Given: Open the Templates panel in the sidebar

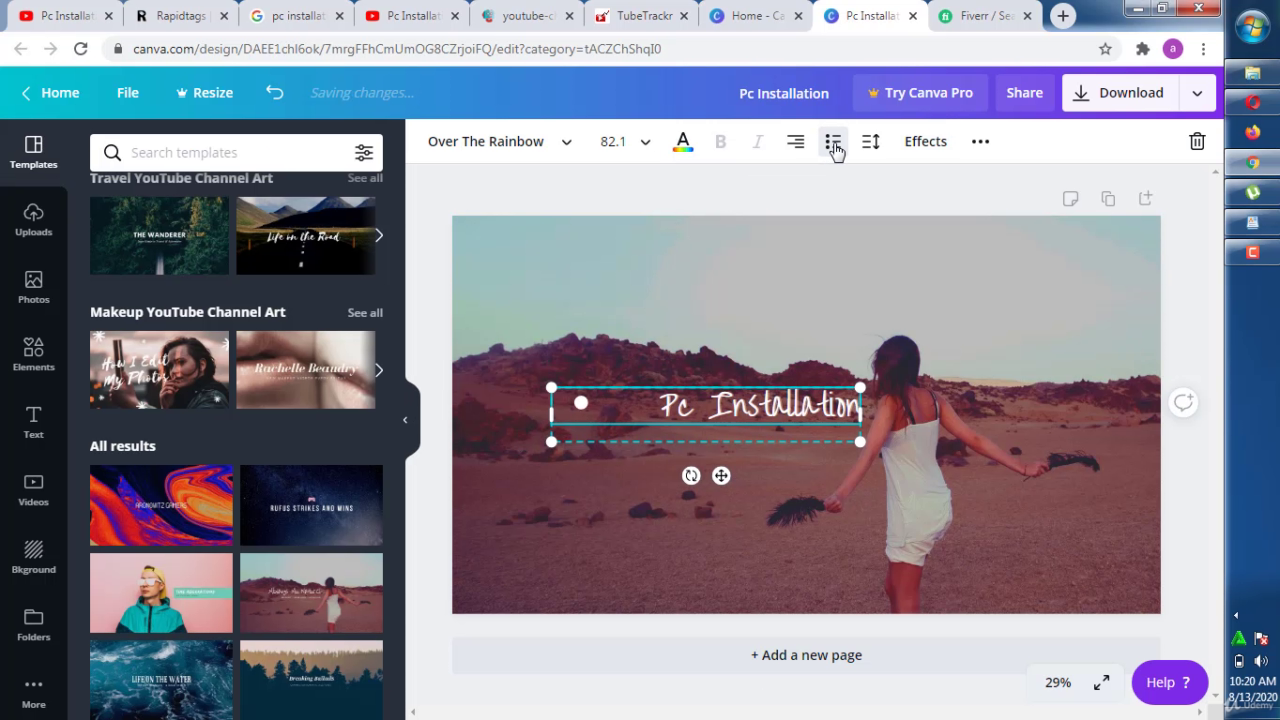Looking at the screenshot, I should (33, 152).
